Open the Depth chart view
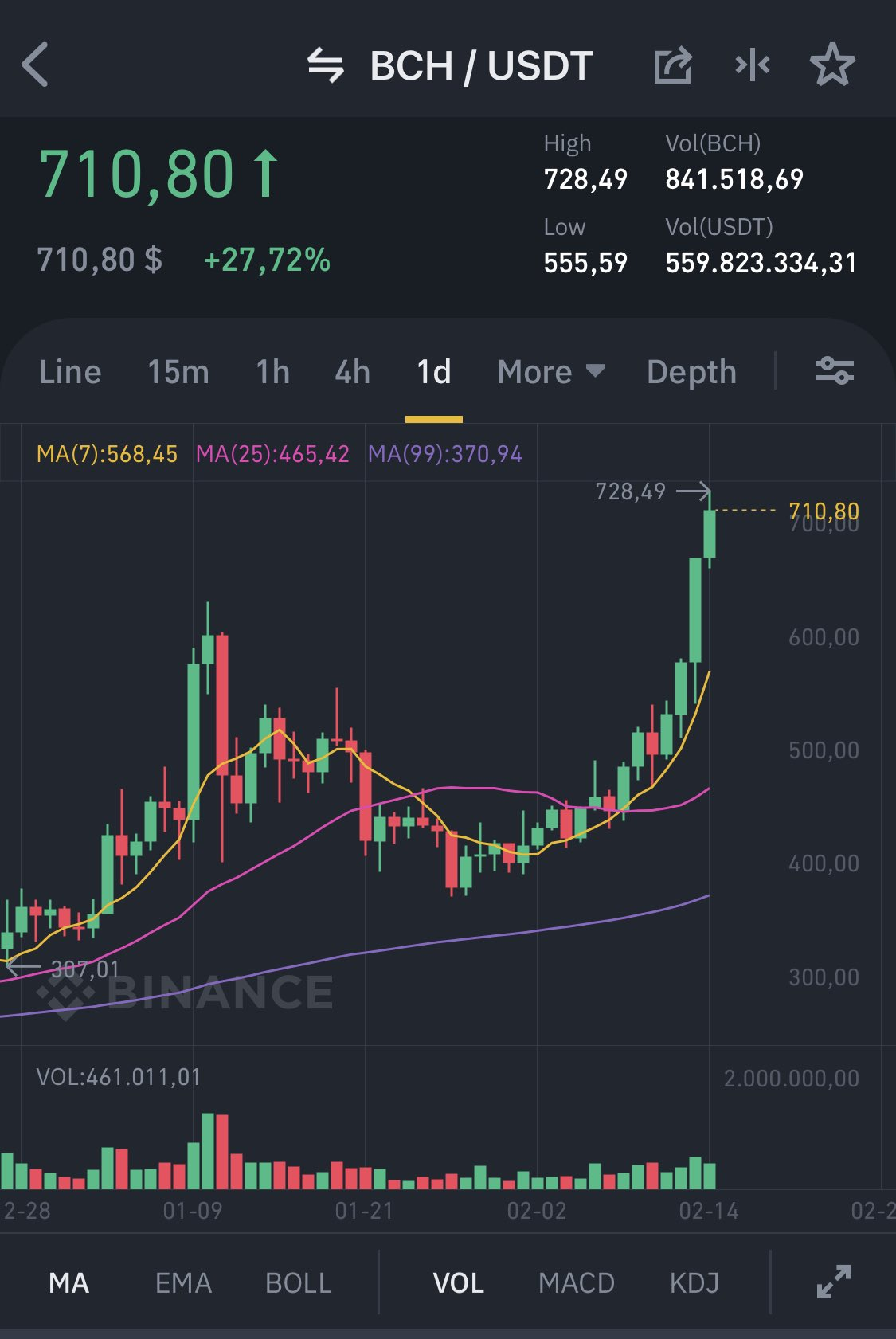896x1339 pixels. point(691,372)
